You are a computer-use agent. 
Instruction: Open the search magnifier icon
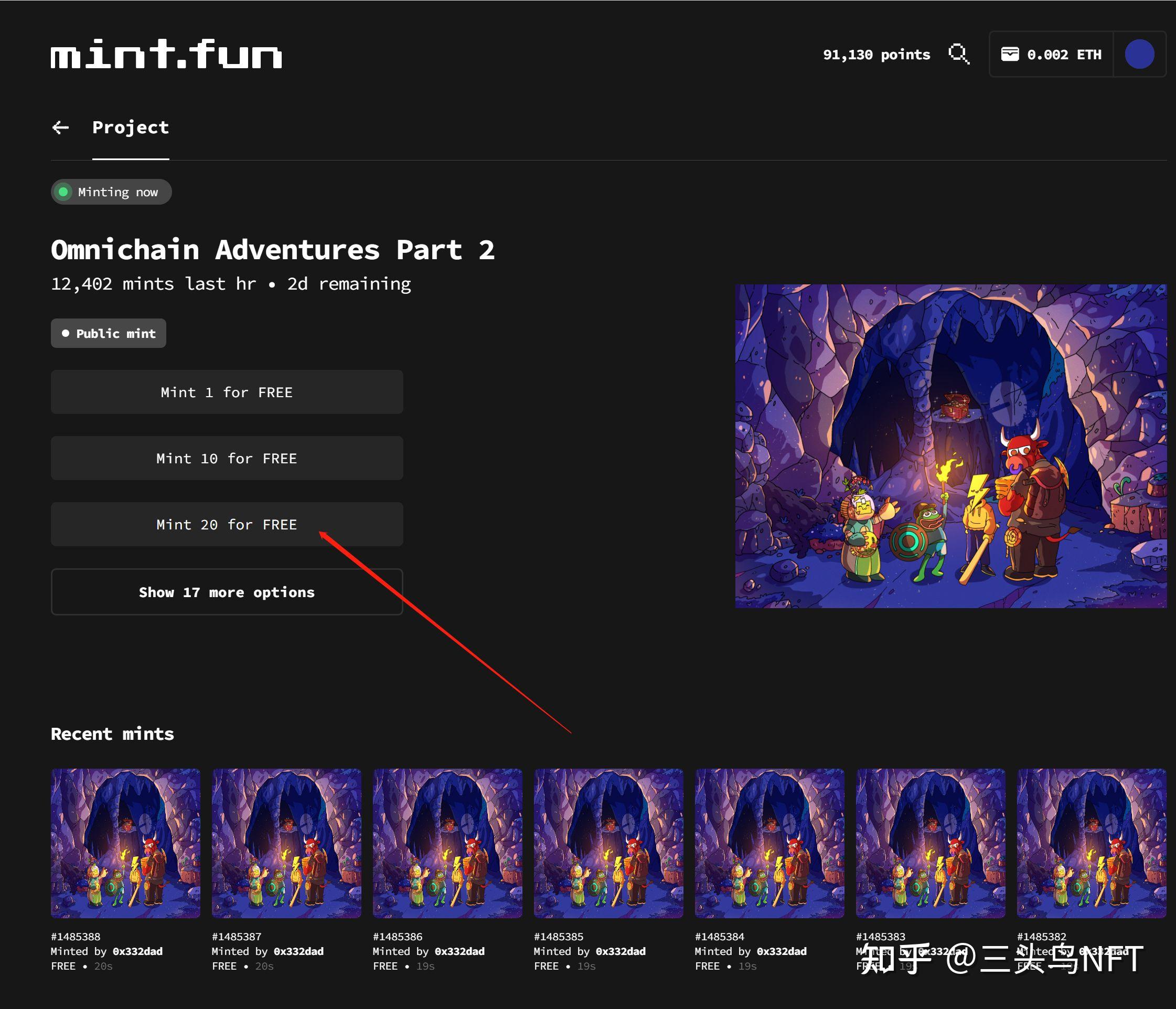[x=959, y=55]
